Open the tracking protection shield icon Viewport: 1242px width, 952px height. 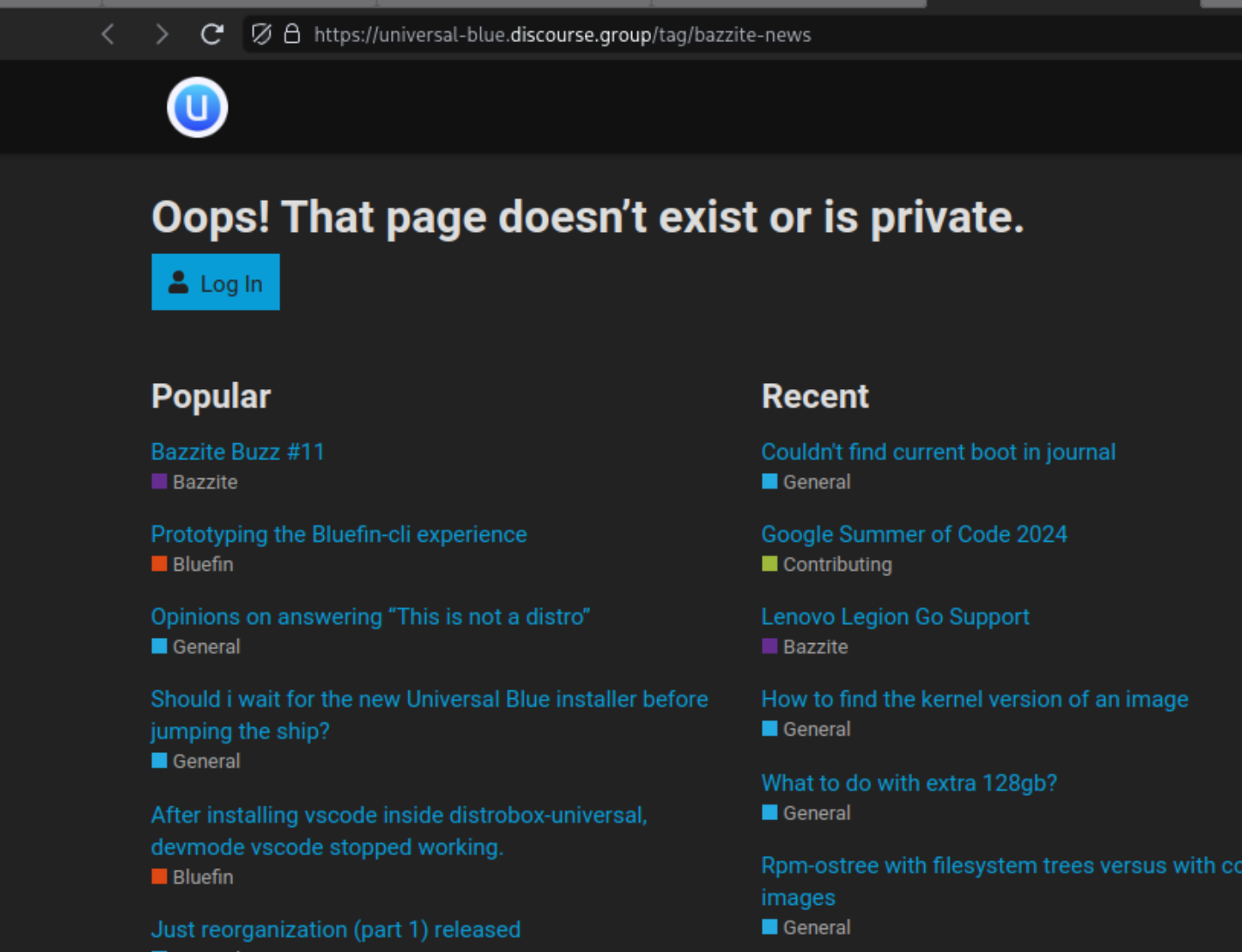coord(261,35)
